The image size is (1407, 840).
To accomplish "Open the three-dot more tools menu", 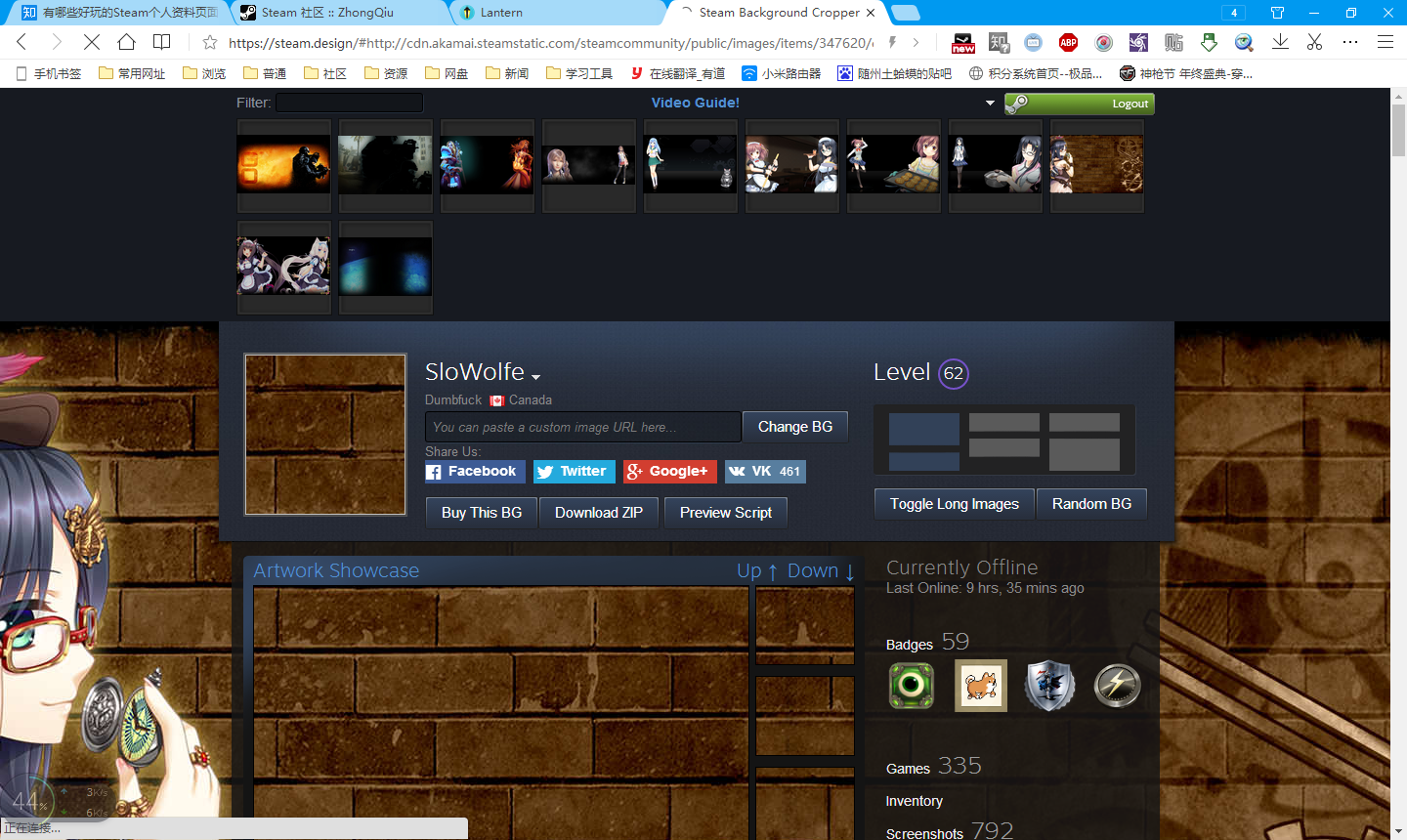I will pyautogui.click(x=1350, y=42).
